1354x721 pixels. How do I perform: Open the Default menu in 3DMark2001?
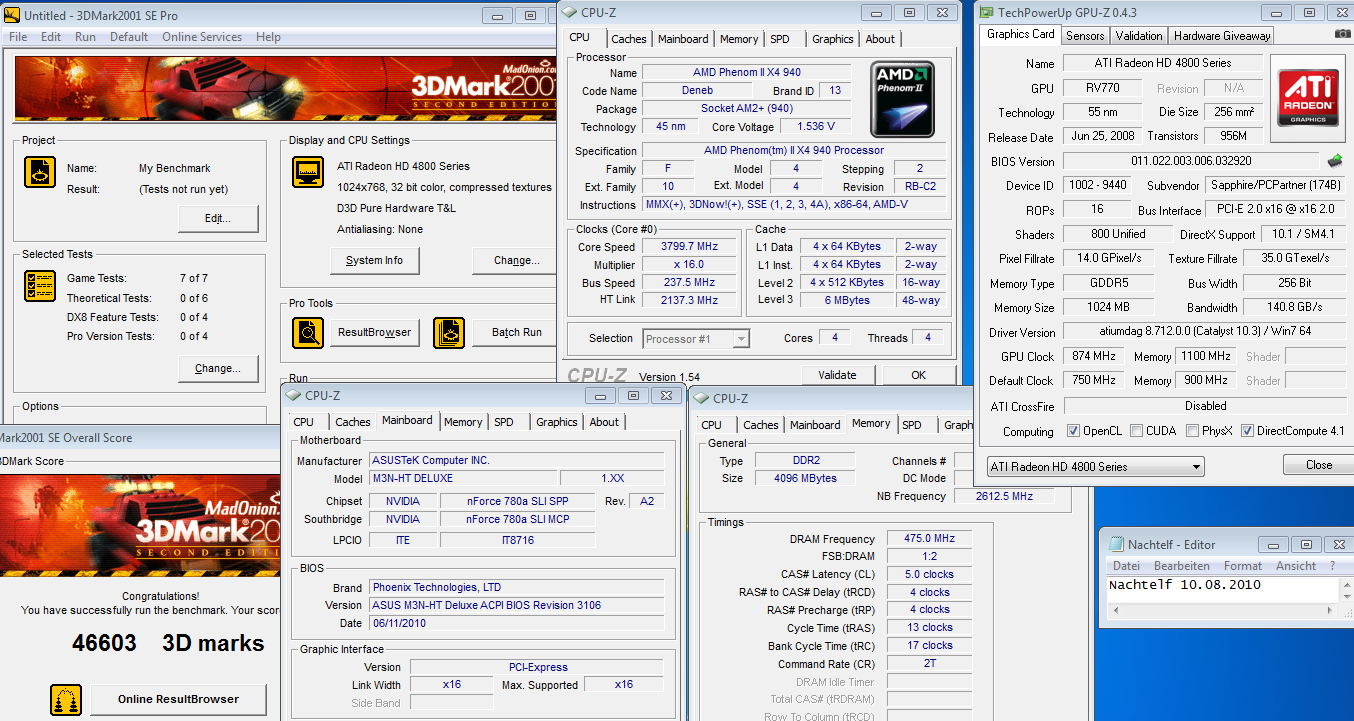(129, 37)
